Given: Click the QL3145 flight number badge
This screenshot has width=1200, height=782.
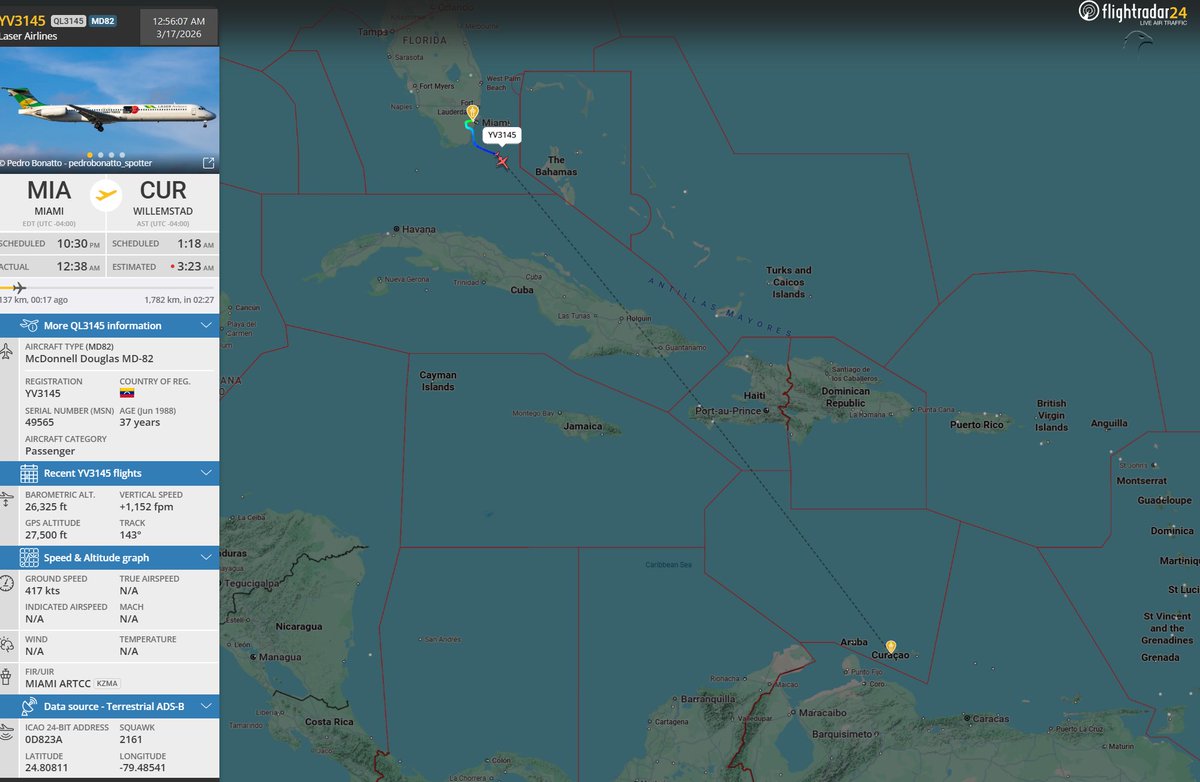Looking at the screenshot, I should [x=68, y=20].
